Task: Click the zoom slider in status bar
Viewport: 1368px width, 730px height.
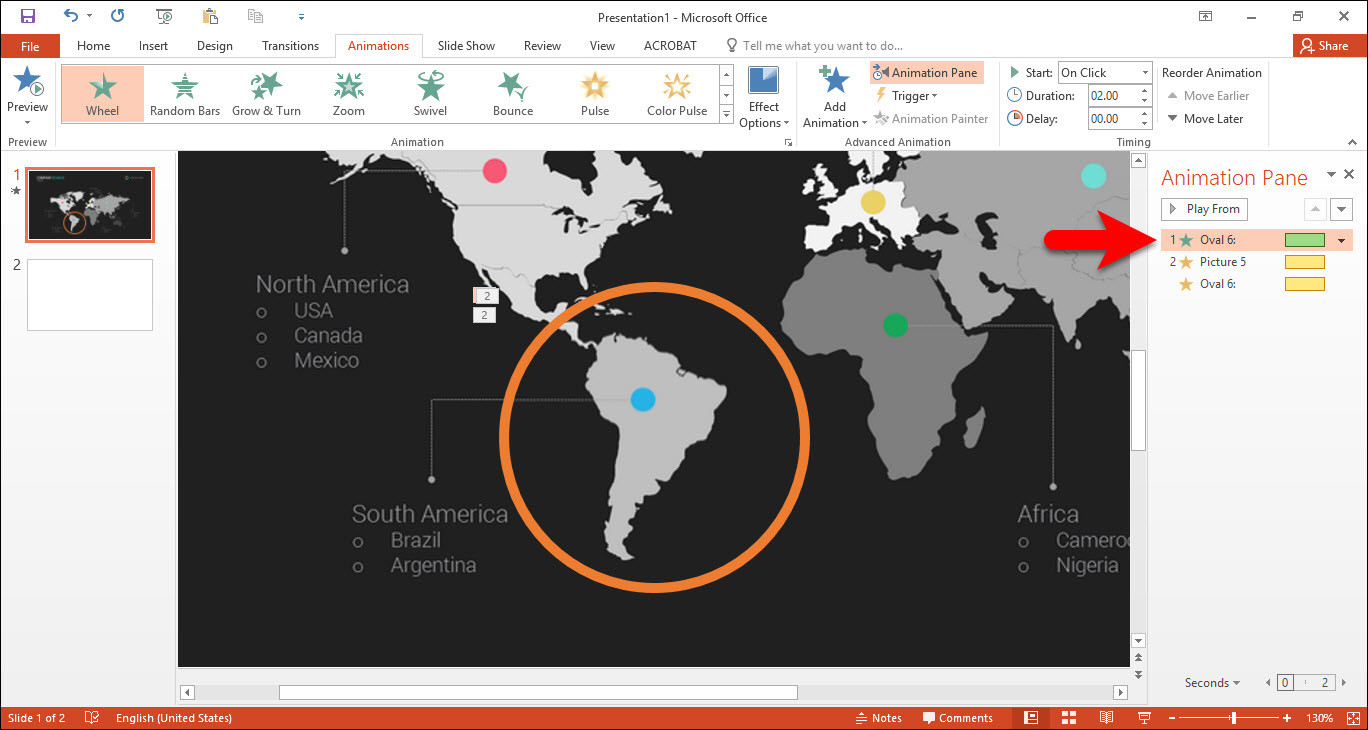Action: click(1232, 717)
